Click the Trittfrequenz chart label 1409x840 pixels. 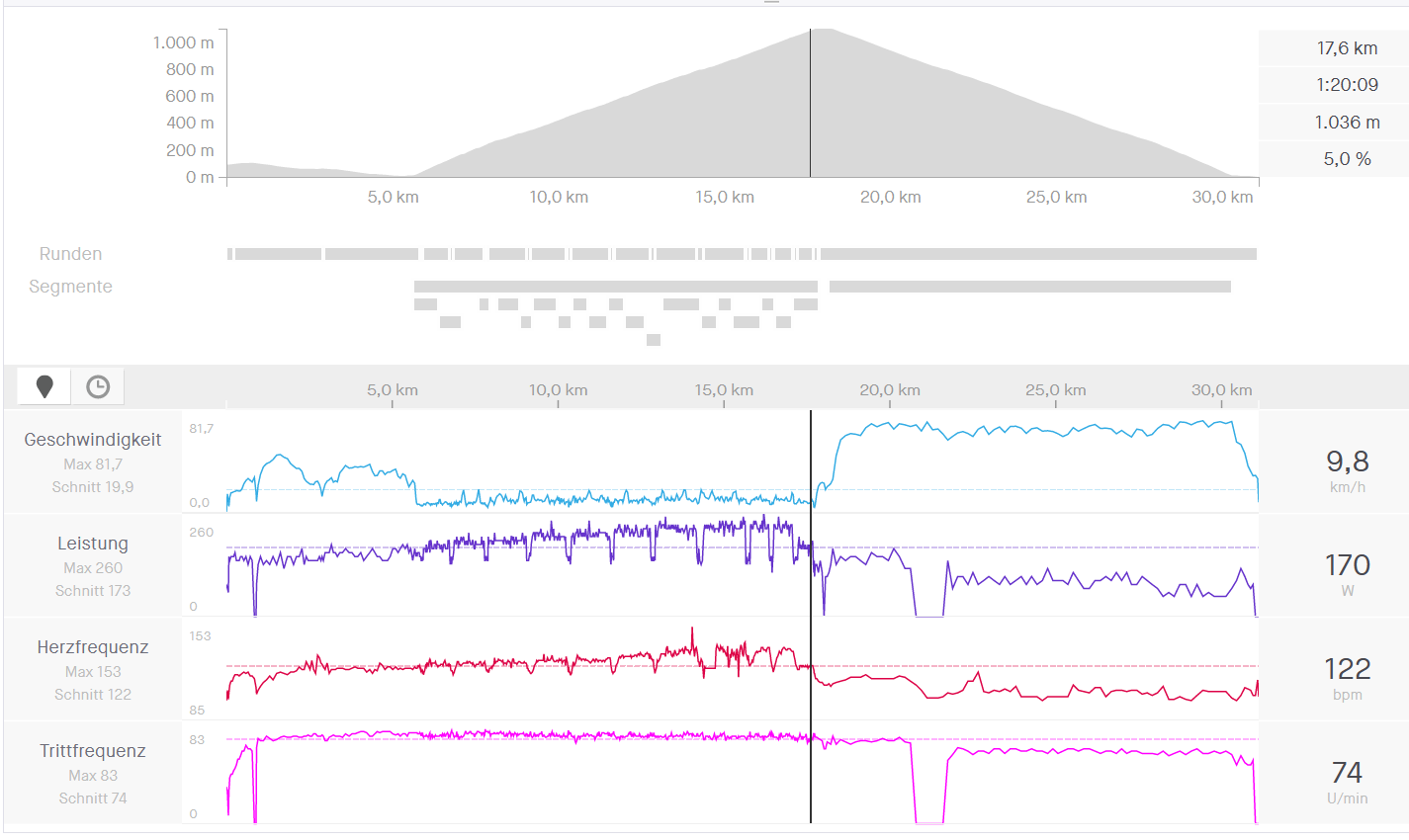(x=93, y=751)
